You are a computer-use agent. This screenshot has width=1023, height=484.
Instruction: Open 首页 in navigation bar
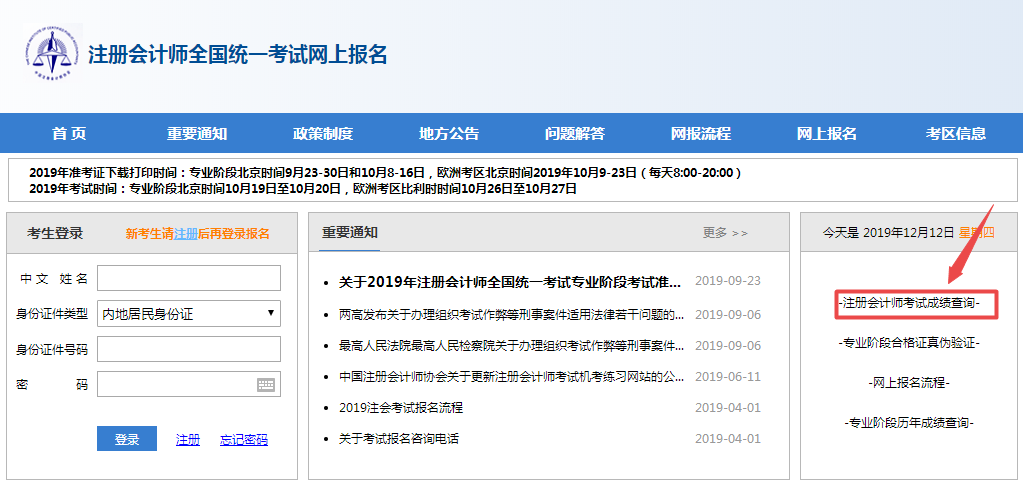[69, 134]
